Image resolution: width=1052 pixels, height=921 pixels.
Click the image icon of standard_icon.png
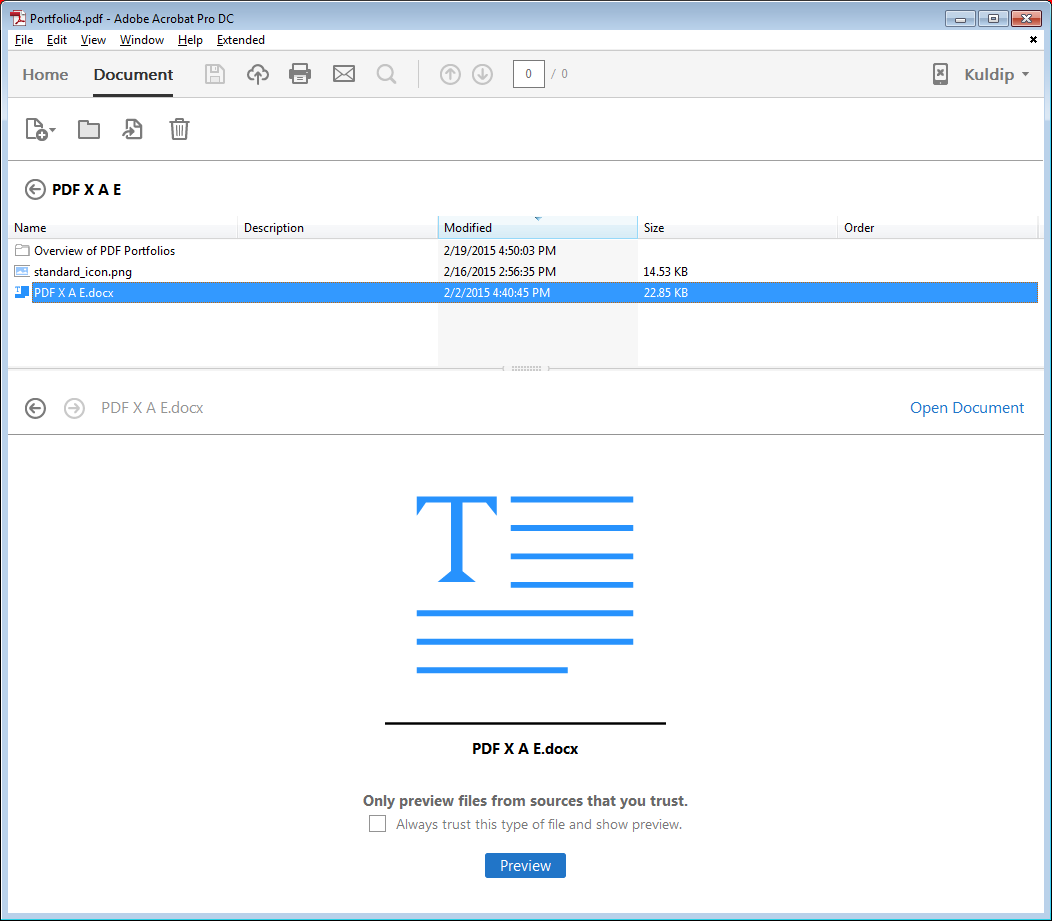click(22, 271)
